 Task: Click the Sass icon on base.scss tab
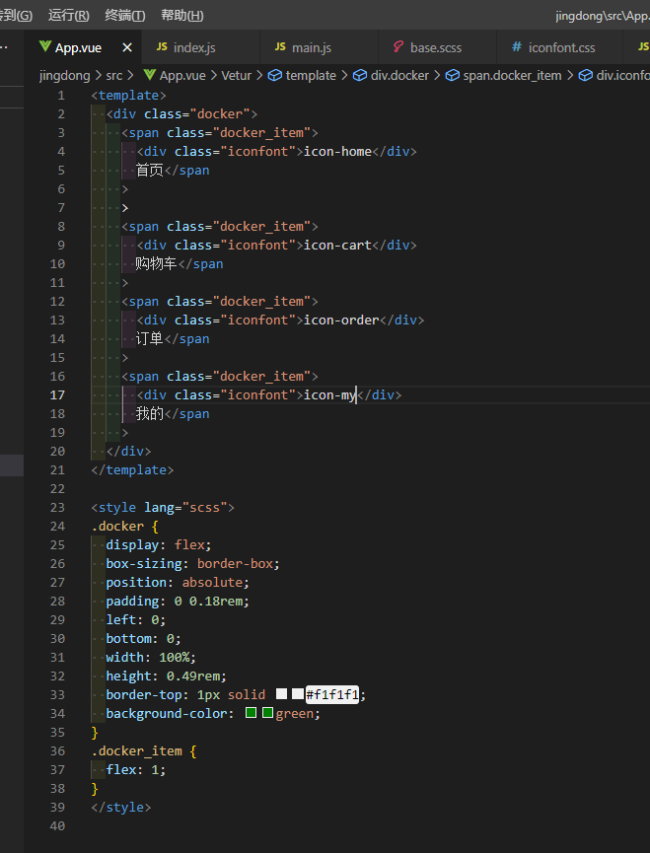pyautogui.click(x=399, y=47)
